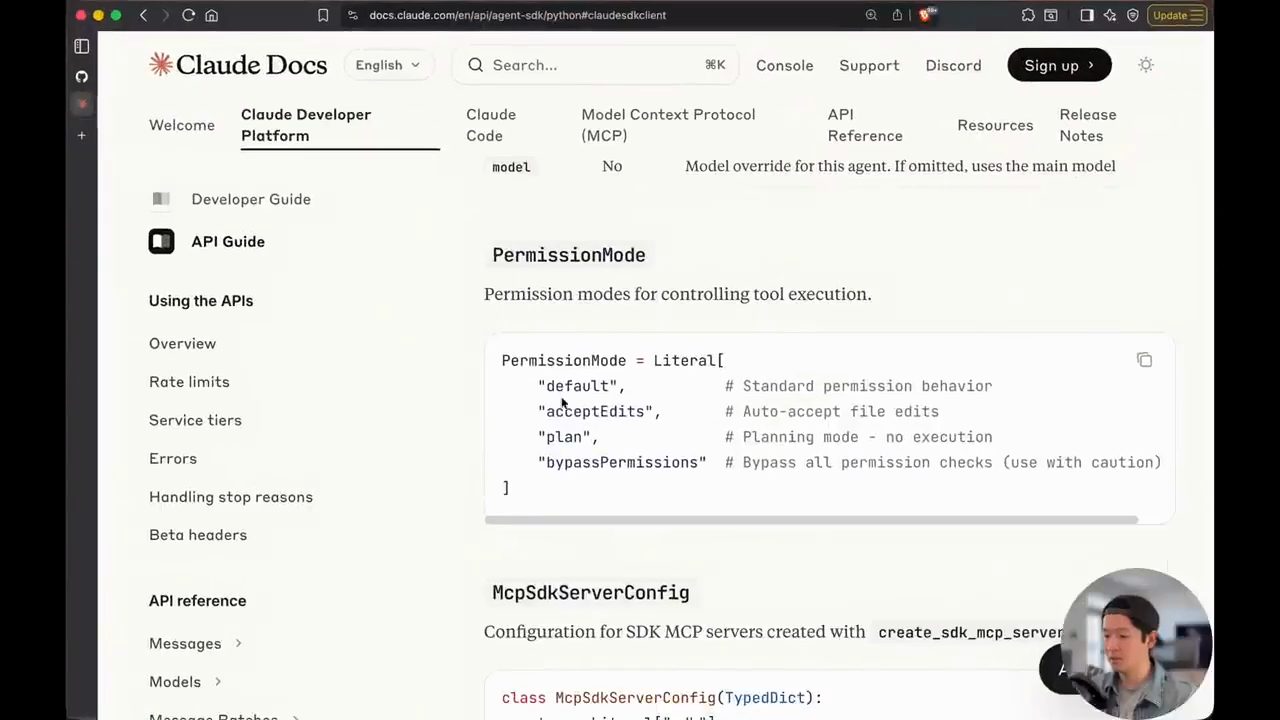Open the Leo AI sparkle icon
Screen dimensions: 1280x720
[x=1110, y=15]
